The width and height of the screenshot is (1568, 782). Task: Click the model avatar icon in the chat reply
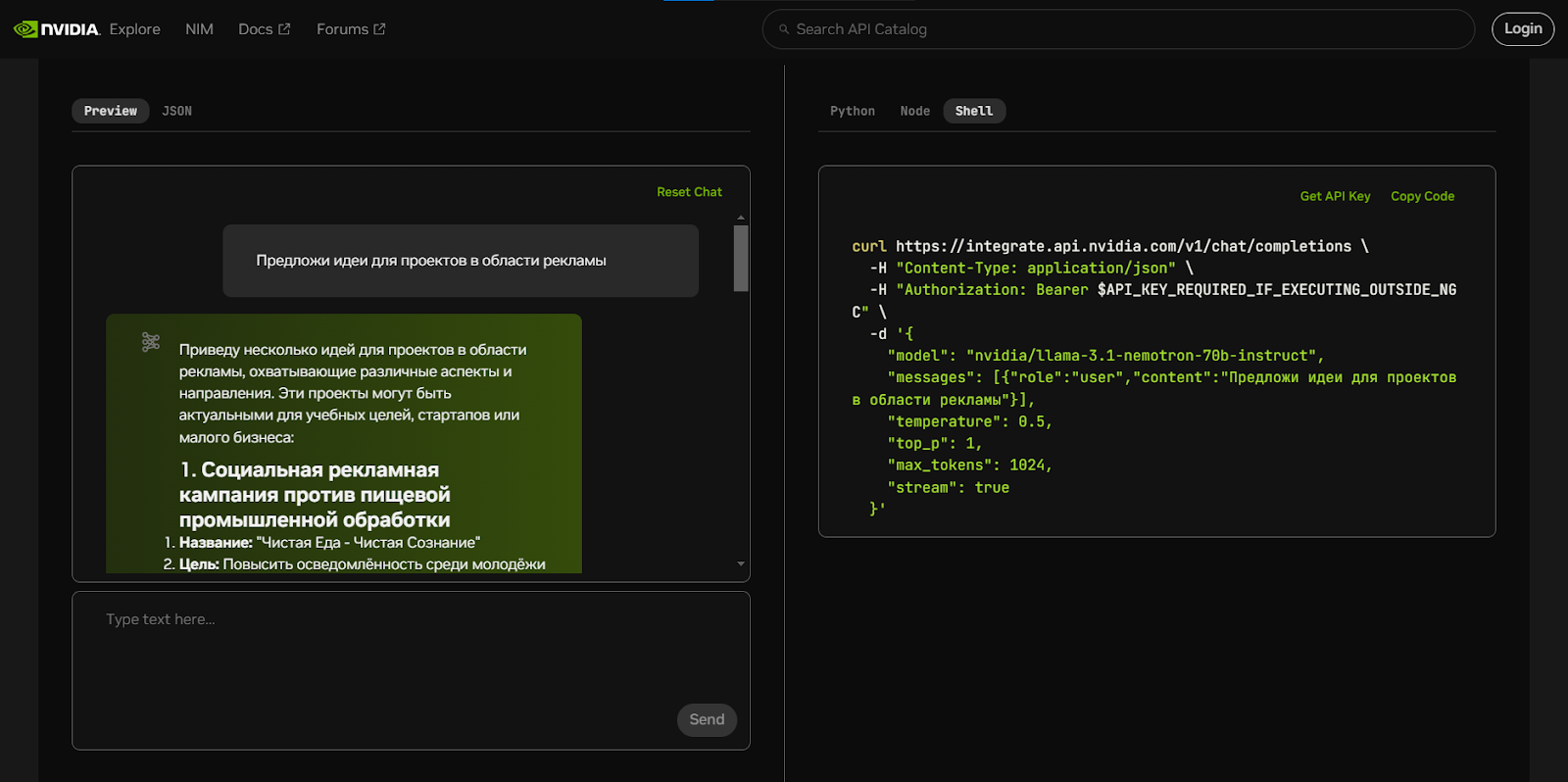pos(151,342)
